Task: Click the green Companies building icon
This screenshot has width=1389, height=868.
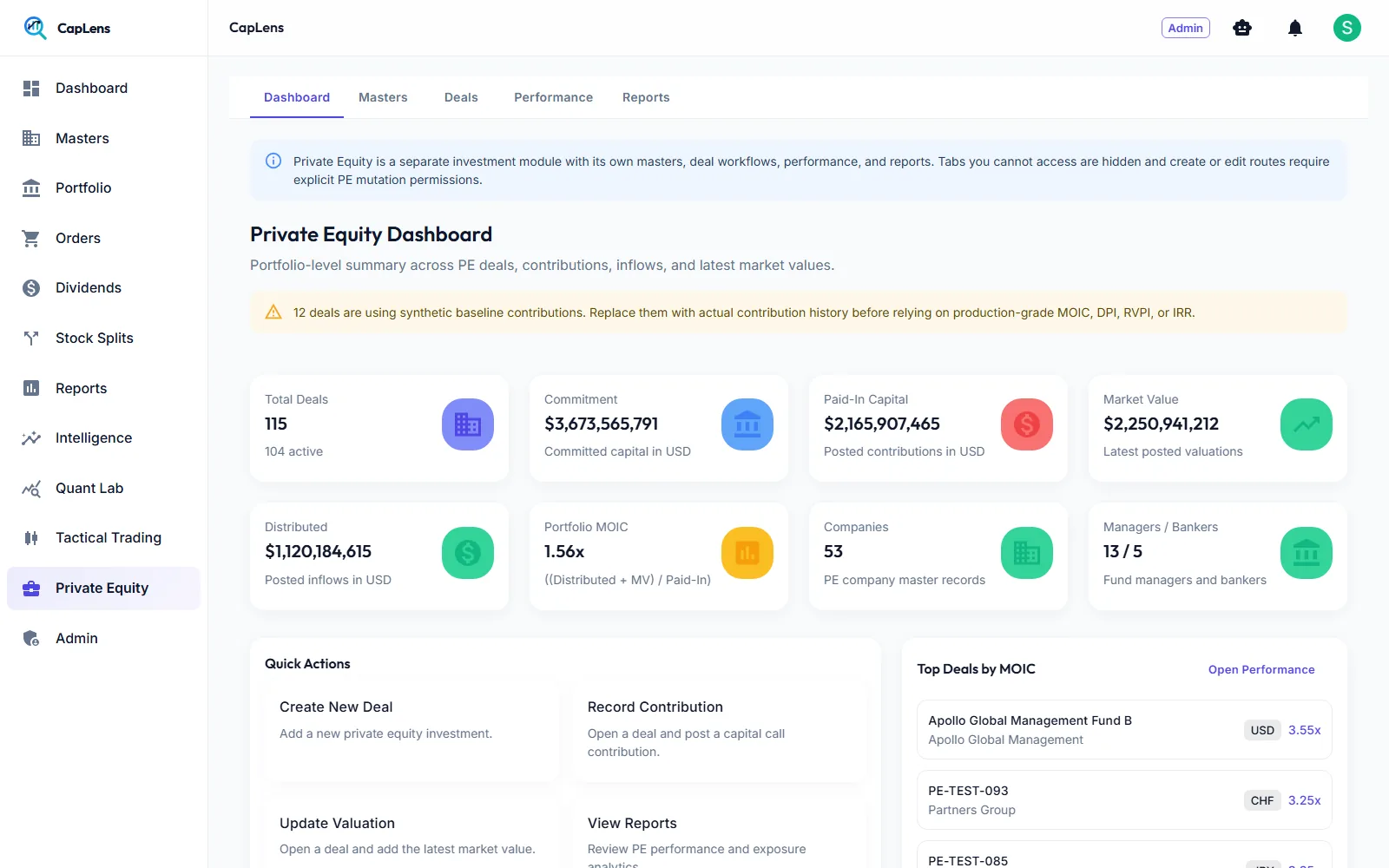Action: pyautogui.click(x=1027, y=553)
